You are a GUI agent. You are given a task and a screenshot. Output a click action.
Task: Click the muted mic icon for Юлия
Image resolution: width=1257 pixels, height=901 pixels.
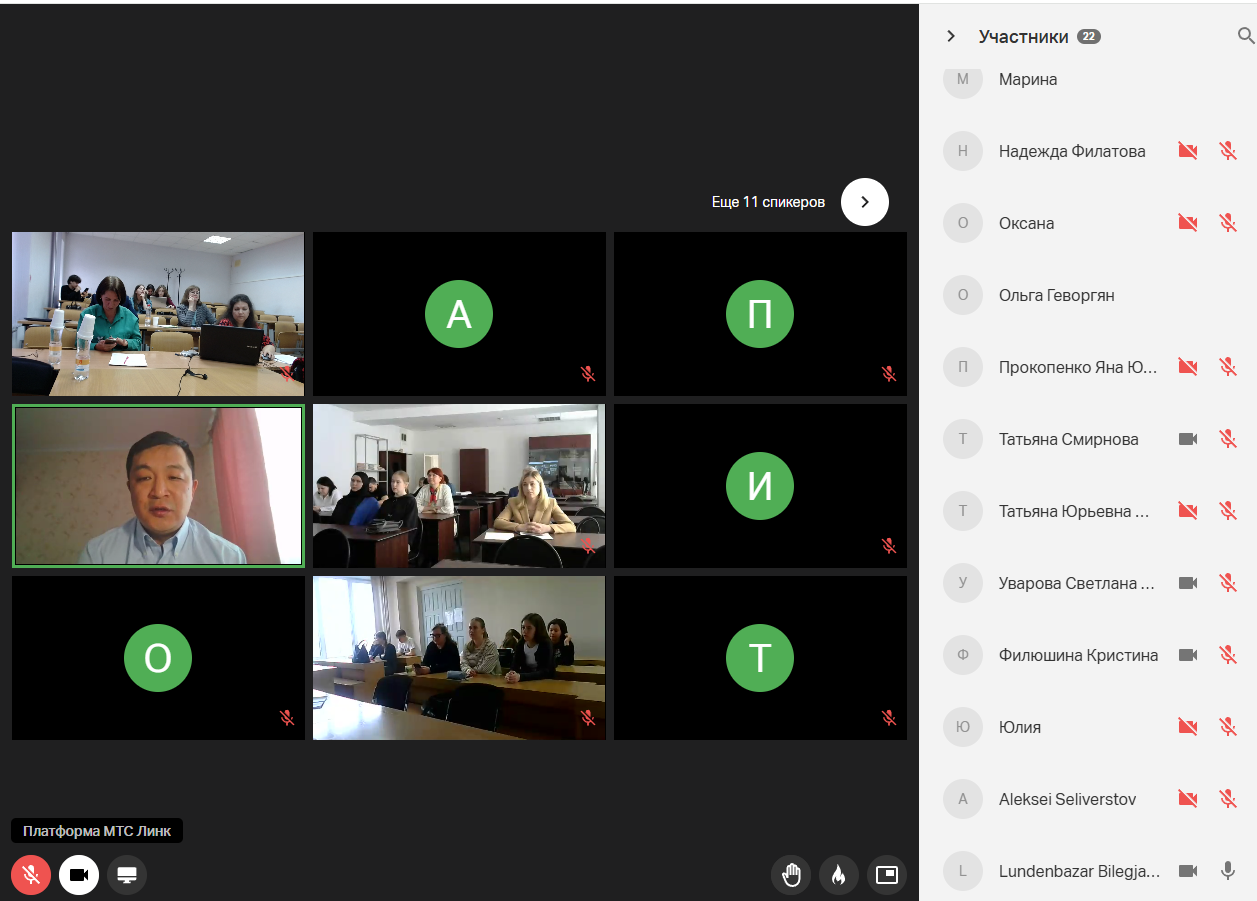point(1228,727)
